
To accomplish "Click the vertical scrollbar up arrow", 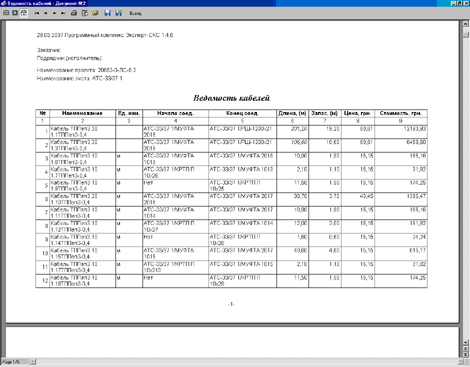I will click(466, 24).
